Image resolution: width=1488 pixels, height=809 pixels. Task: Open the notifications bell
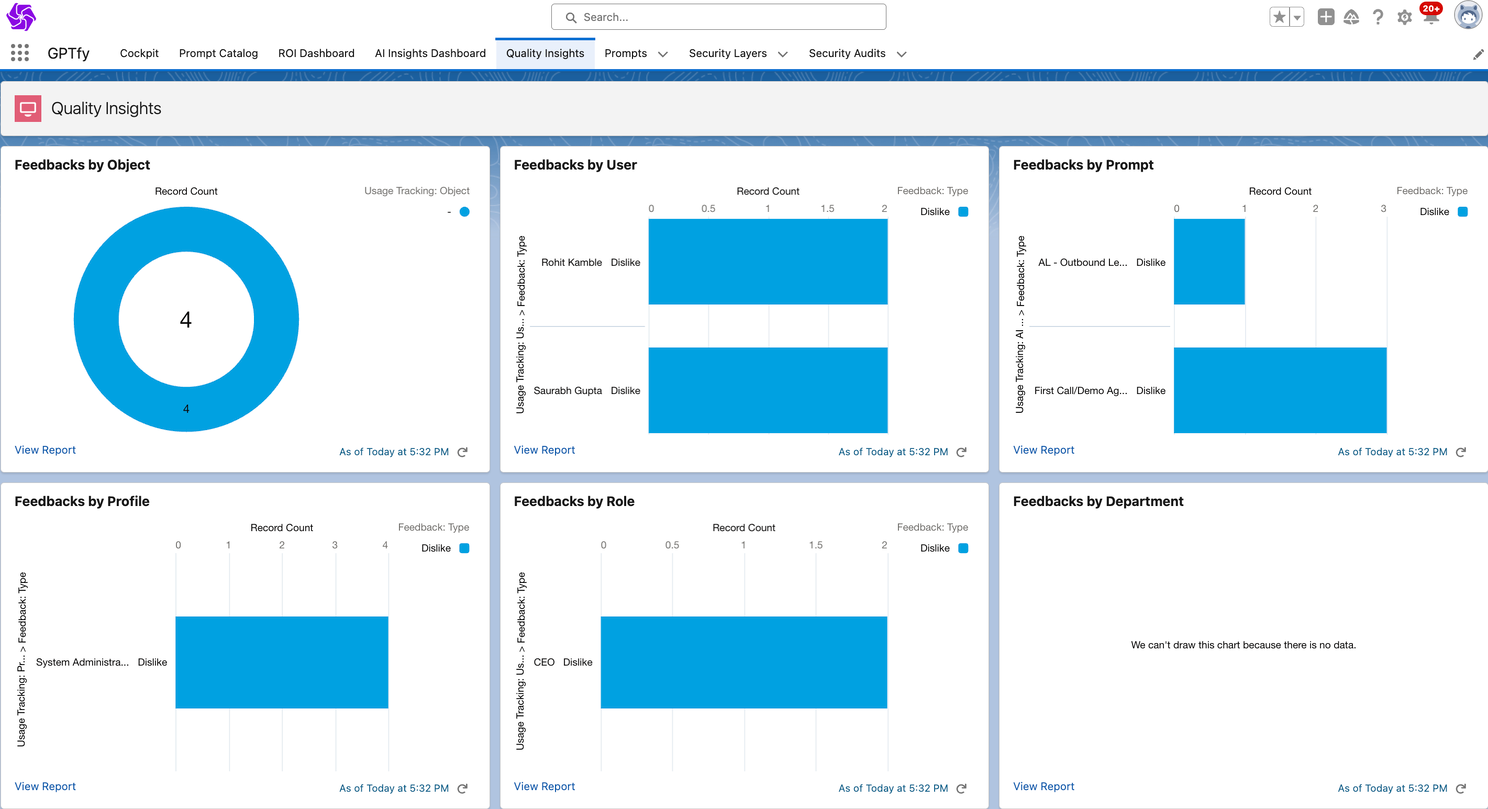tap(1430, 17)
